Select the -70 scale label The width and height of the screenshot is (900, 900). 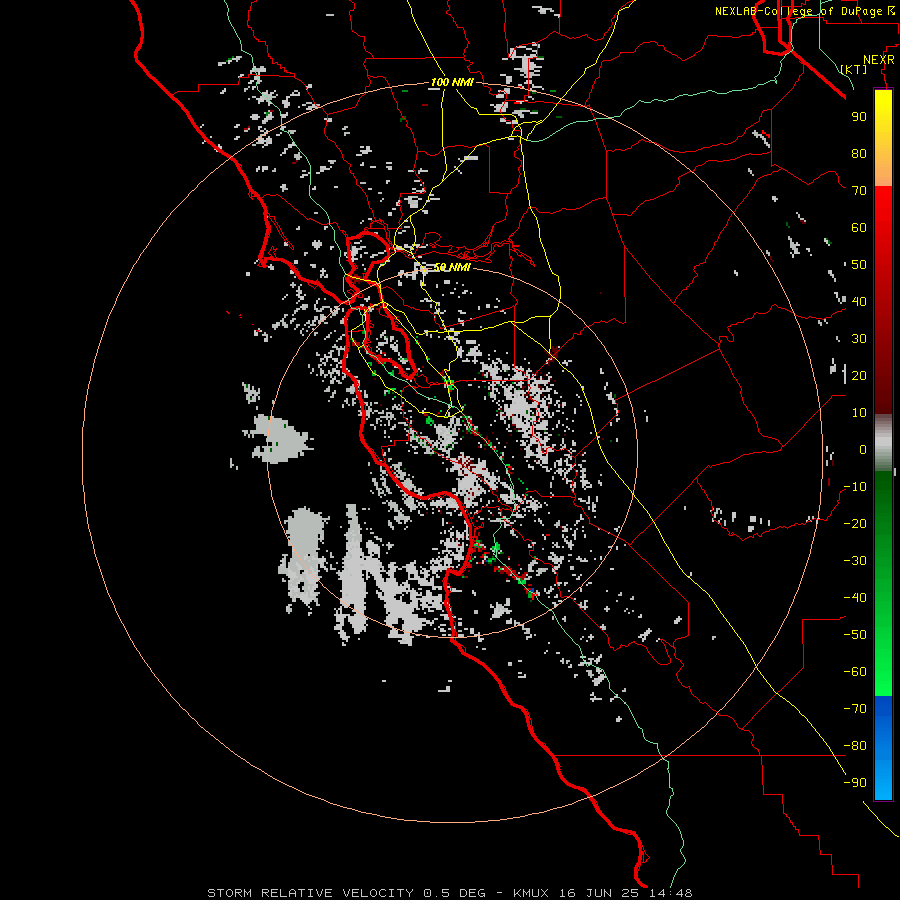tap(855, 709)
